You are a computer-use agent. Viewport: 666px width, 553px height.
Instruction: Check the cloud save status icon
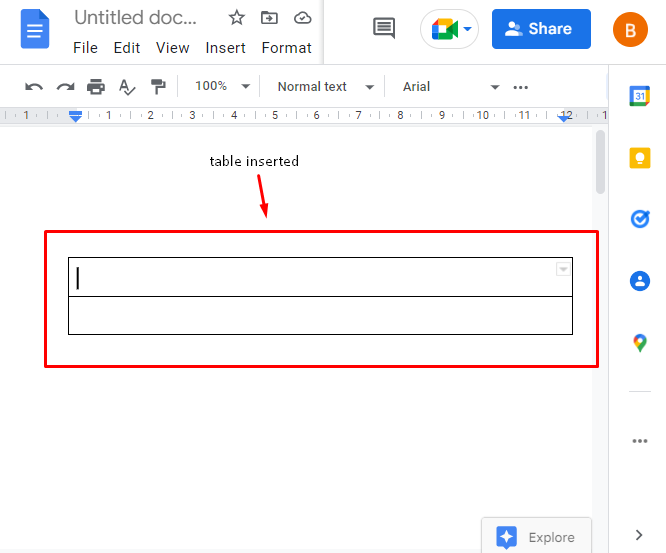pos(302,18)
